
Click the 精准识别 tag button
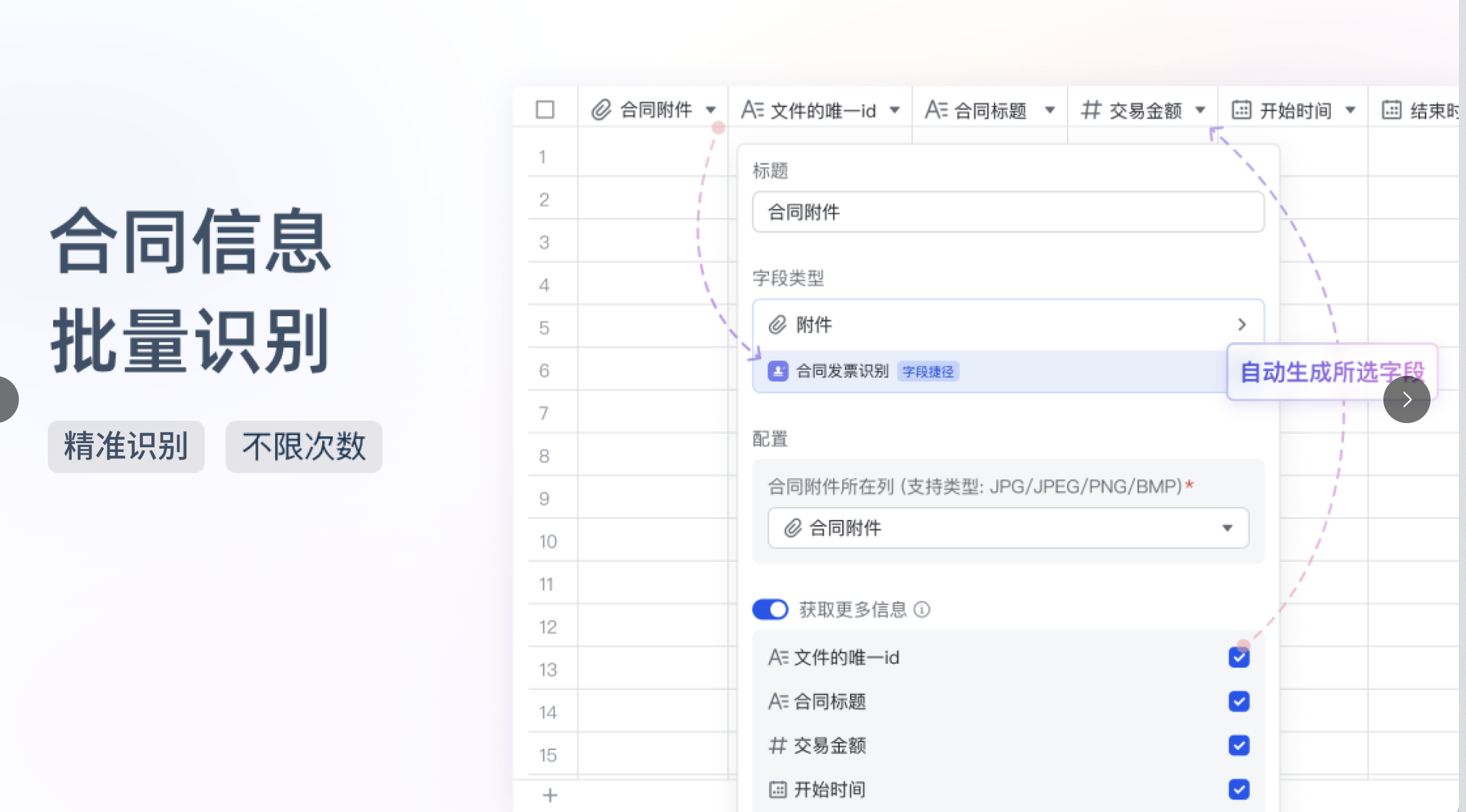(x=126, y=446)
